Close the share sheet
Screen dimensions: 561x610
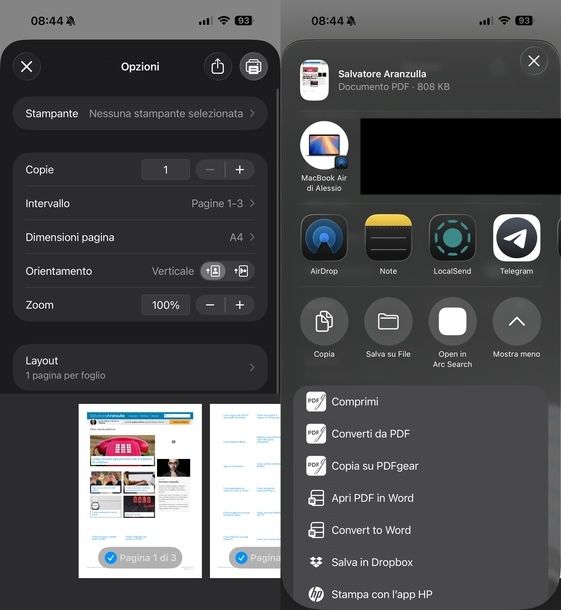point(534,61)
